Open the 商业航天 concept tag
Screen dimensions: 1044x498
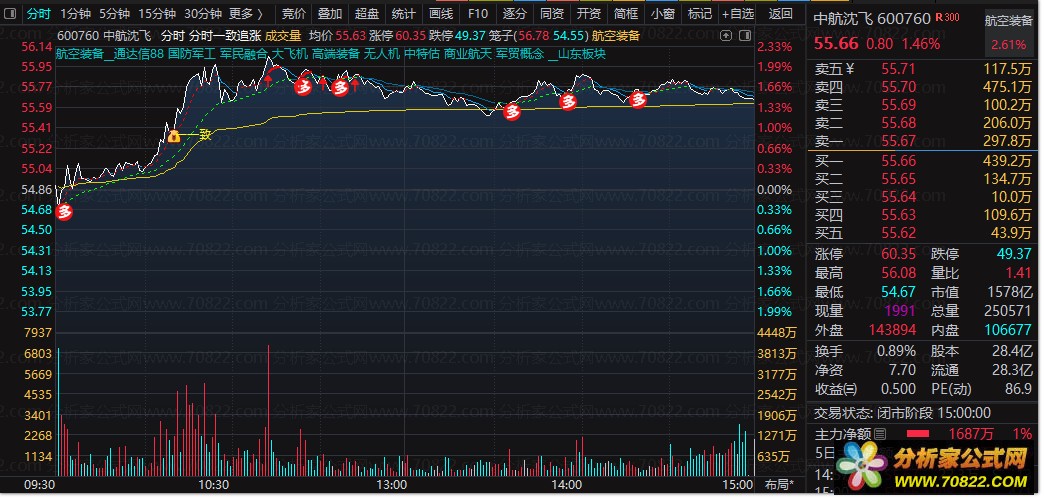point(467,54)
